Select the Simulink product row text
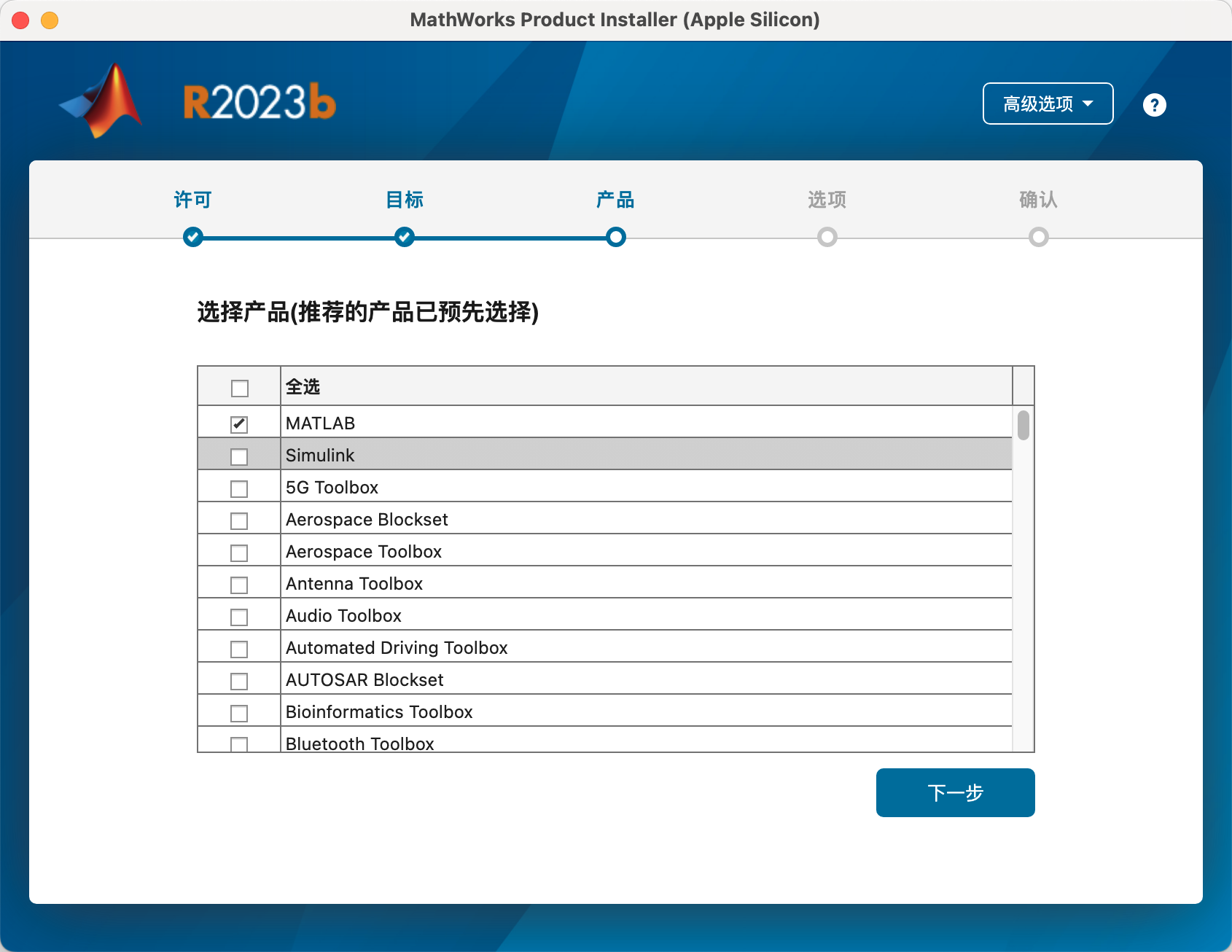This screenshot has width=1232, height=952. (x=320, y=455)
